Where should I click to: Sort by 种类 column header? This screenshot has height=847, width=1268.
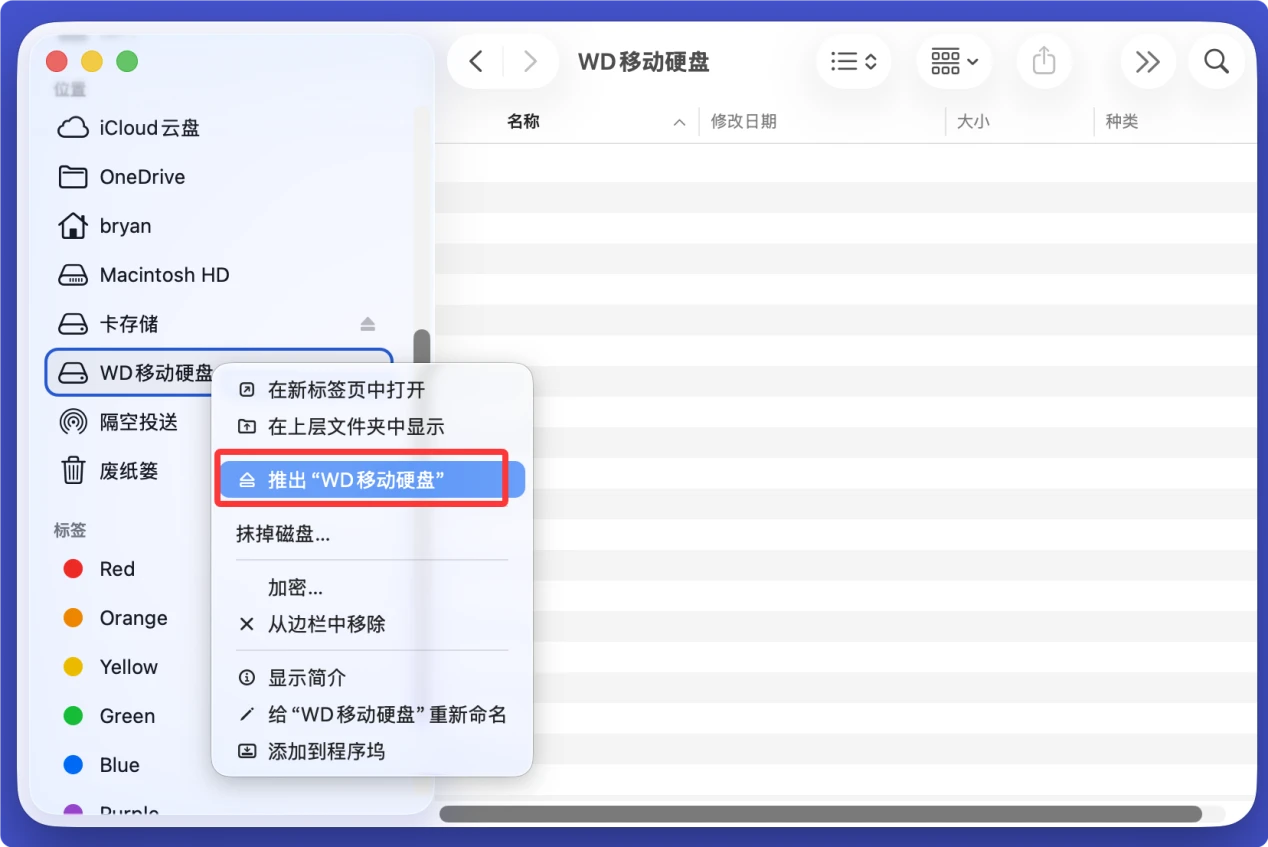[1121, 122]
